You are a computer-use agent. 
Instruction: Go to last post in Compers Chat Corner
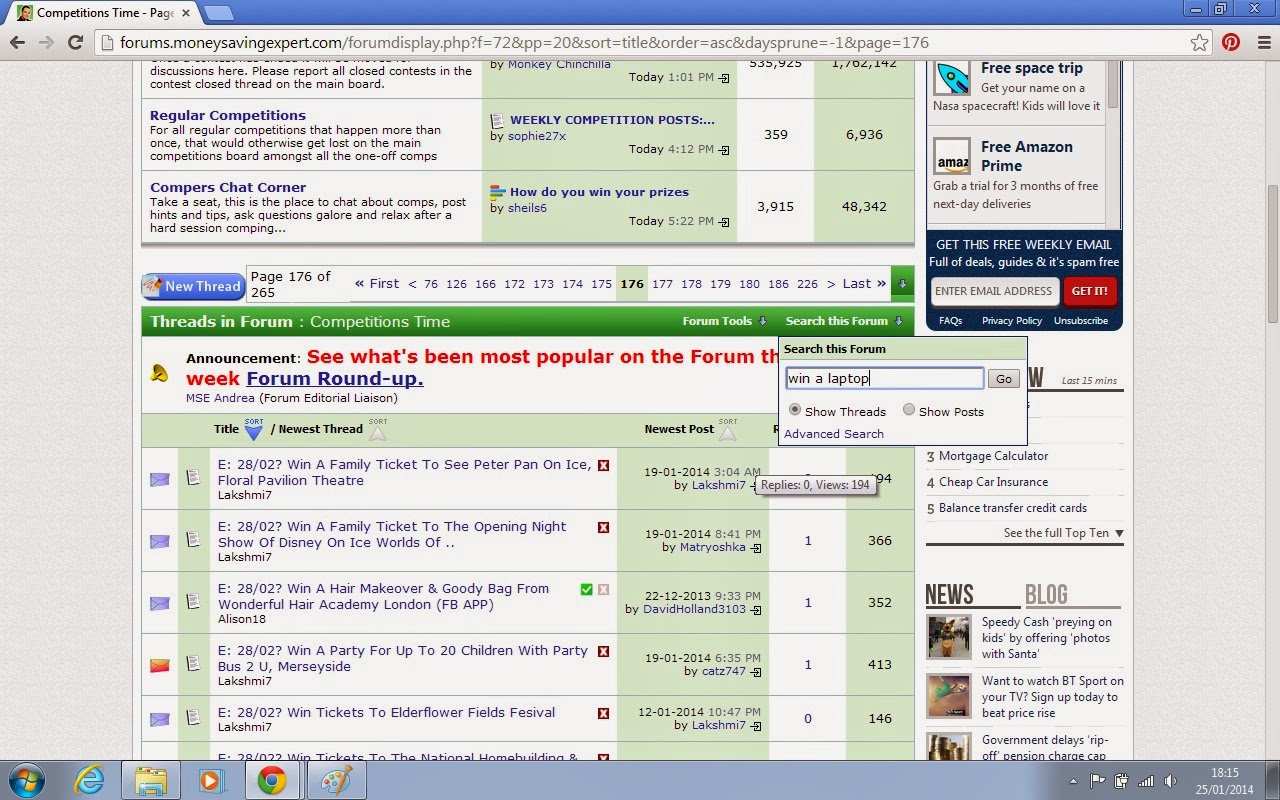point(725,222)
